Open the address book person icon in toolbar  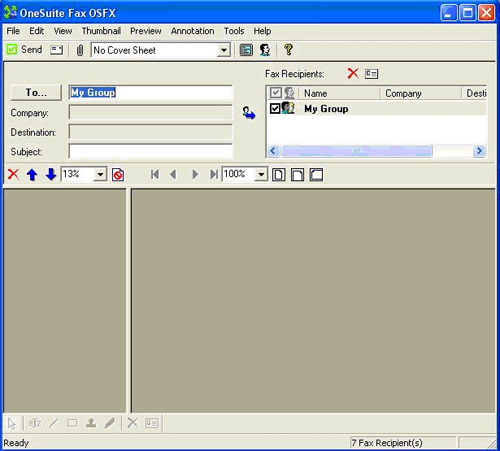tap(265, 50)
